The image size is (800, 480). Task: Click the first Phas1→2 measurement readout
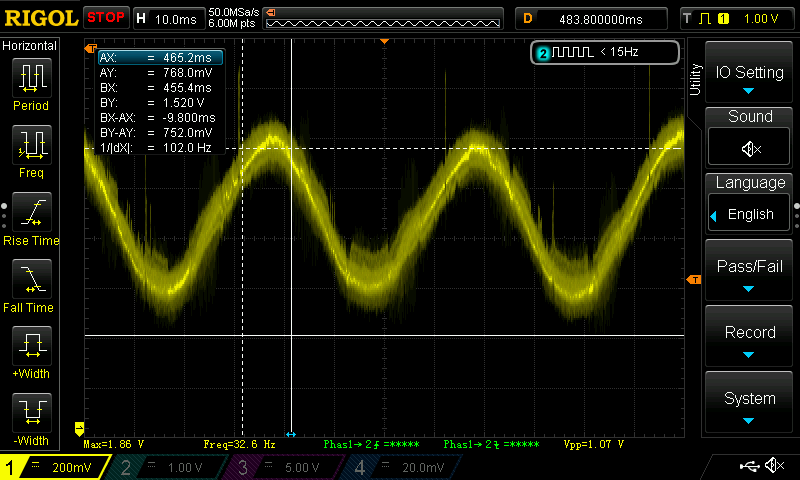point(371,444)
